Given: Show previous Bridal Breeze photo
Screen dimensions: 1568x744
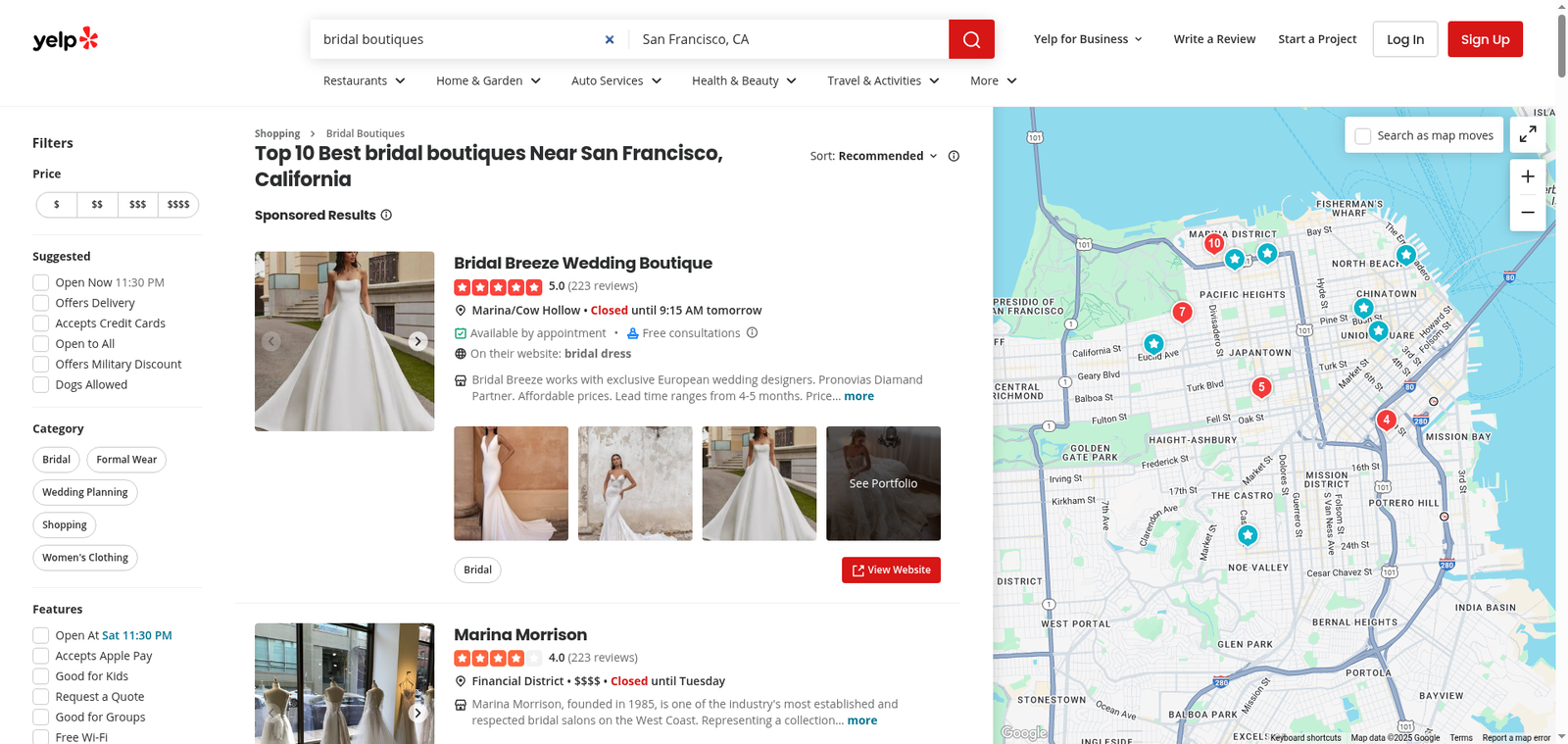Looking at the screenshot, I should click(271, 341).
